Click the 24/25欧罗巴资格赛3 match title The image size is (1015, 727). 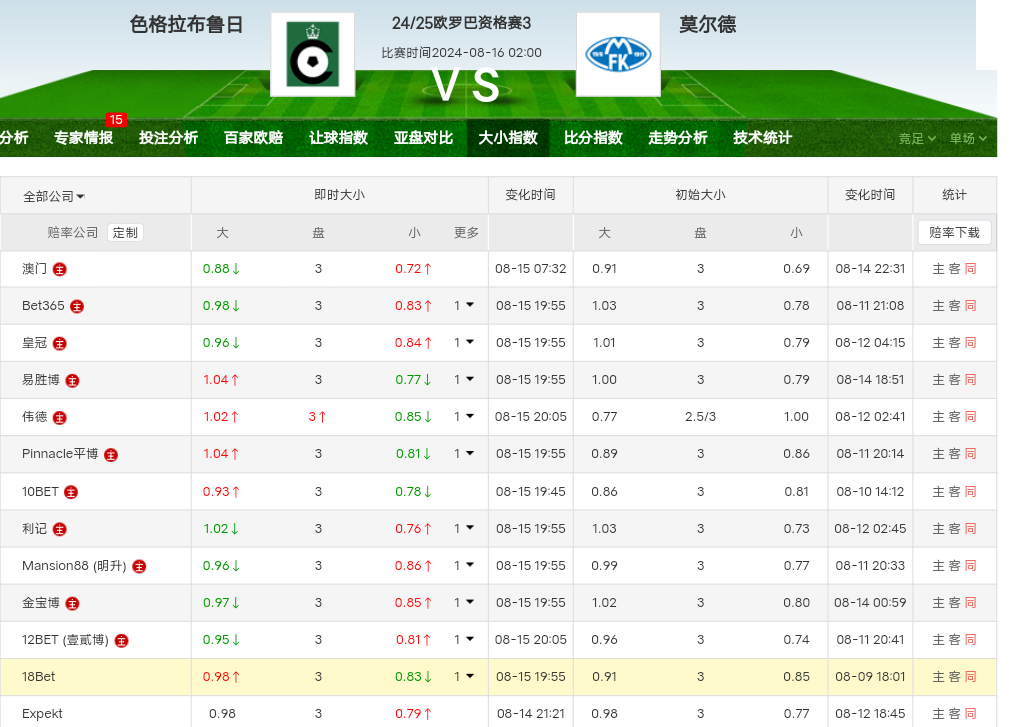click(461, 23)
